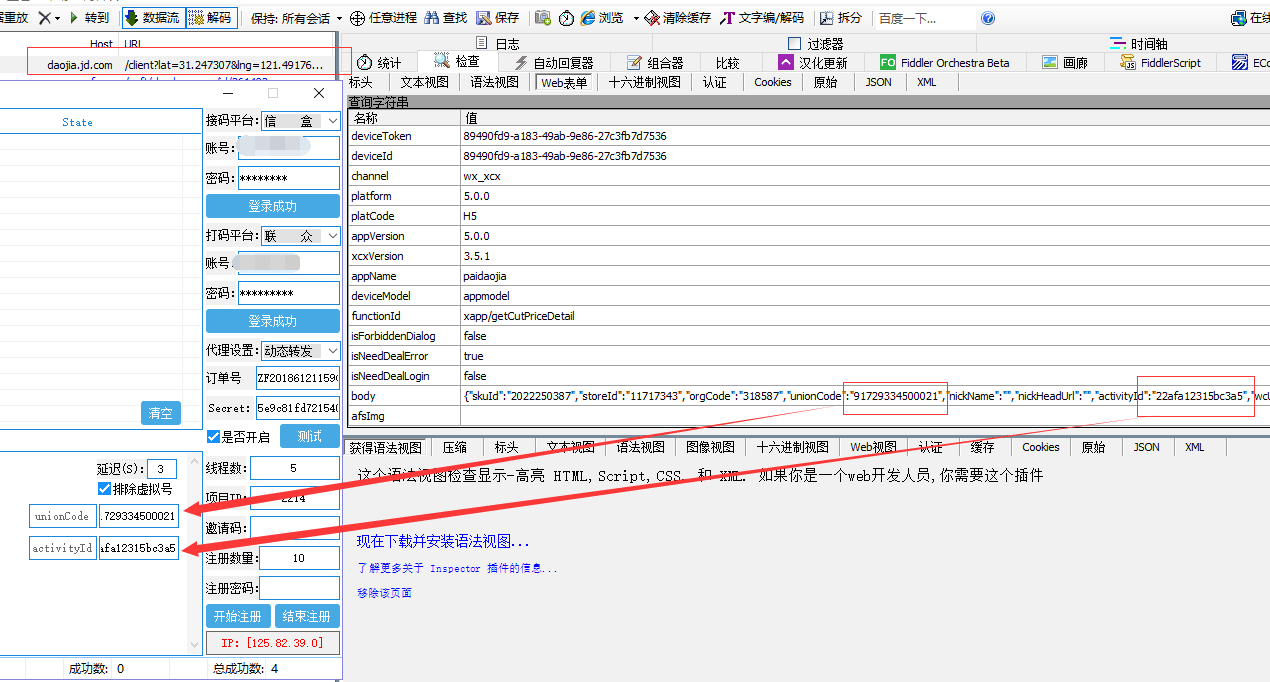Switch to the 十六进制视图 request tab
The width and height of the screenshot is (1270, 682).
pyautogui.click(x=644, y=82)
